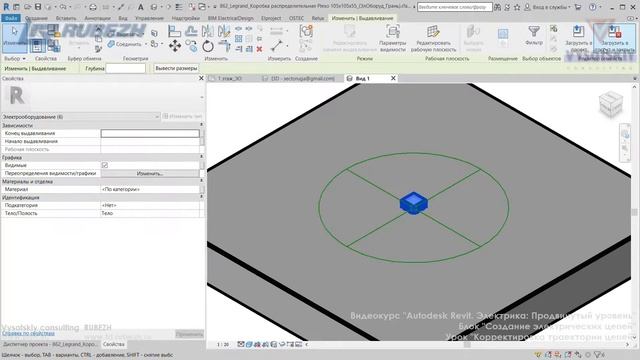Click the horizontal scrollbar under the 3D view

pyautogui.click(x=467, y=344)
